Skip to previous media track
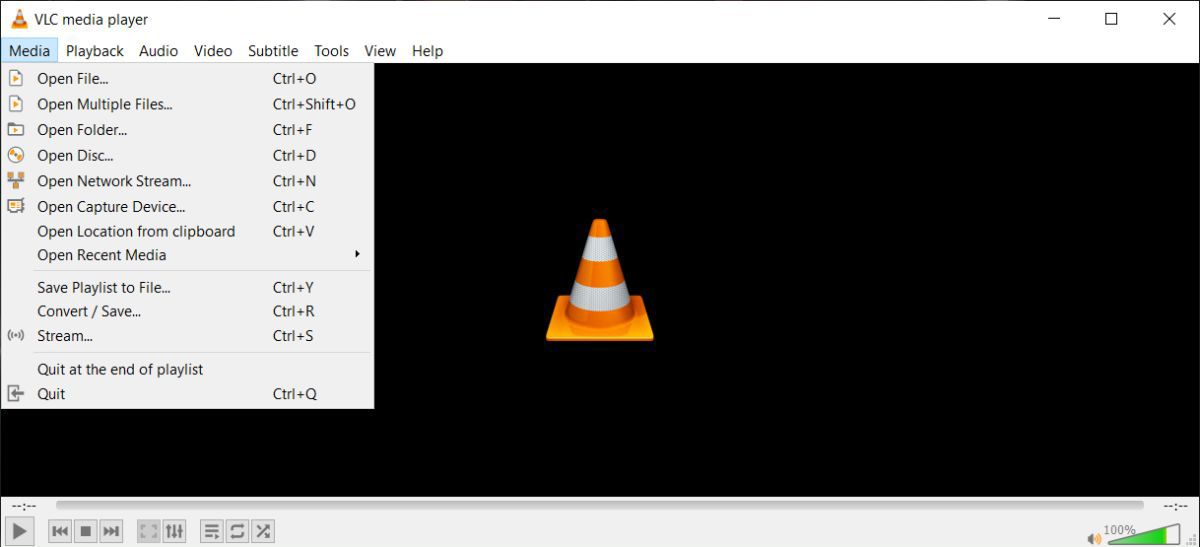The height and width of the screenshot is (547, 1200). pyautogui.click(x=60, y=531)
